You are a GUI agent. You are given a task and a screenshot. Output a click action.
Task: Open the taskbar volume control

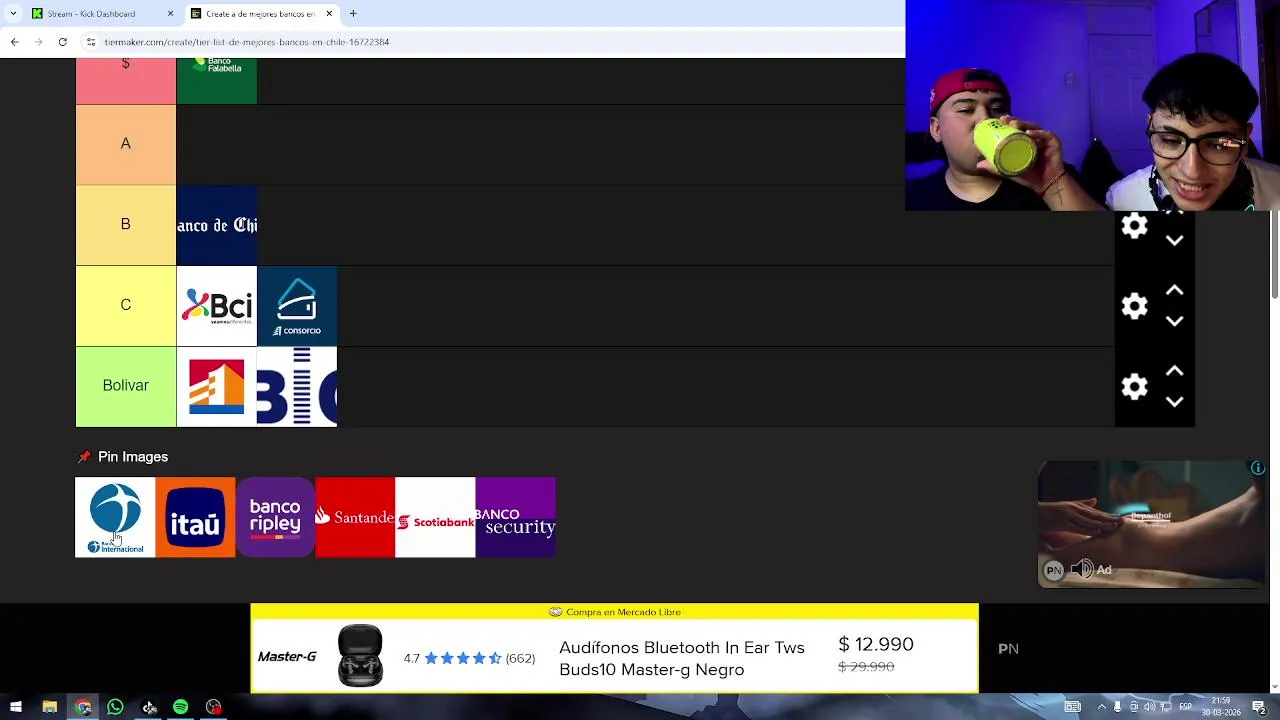1152,707
